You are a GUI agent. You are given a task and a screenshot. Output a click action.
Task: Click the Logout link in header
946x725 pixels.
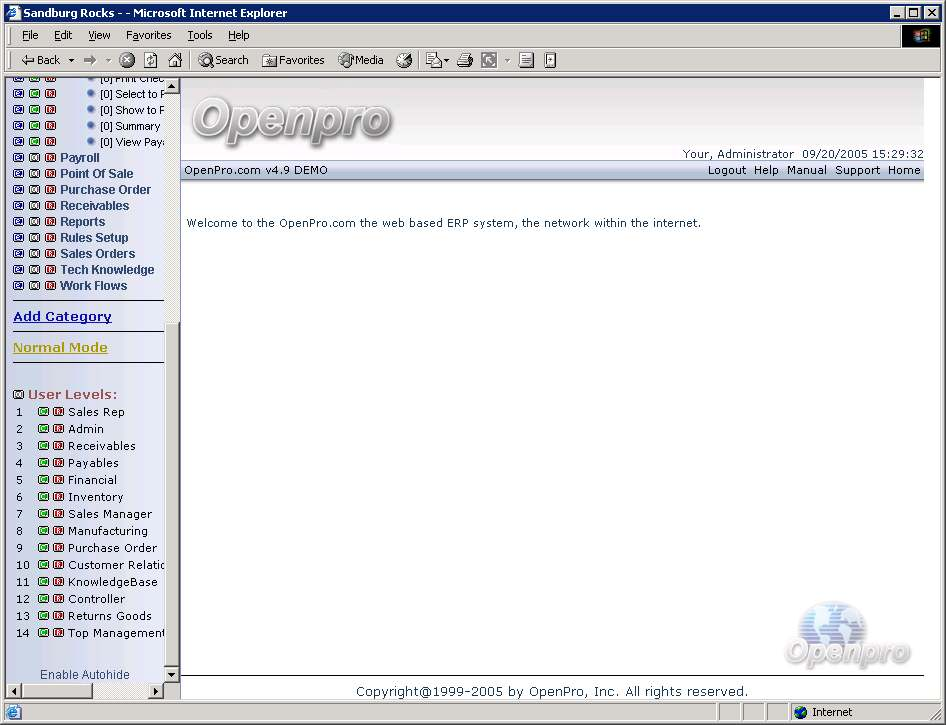pos(727,170)
